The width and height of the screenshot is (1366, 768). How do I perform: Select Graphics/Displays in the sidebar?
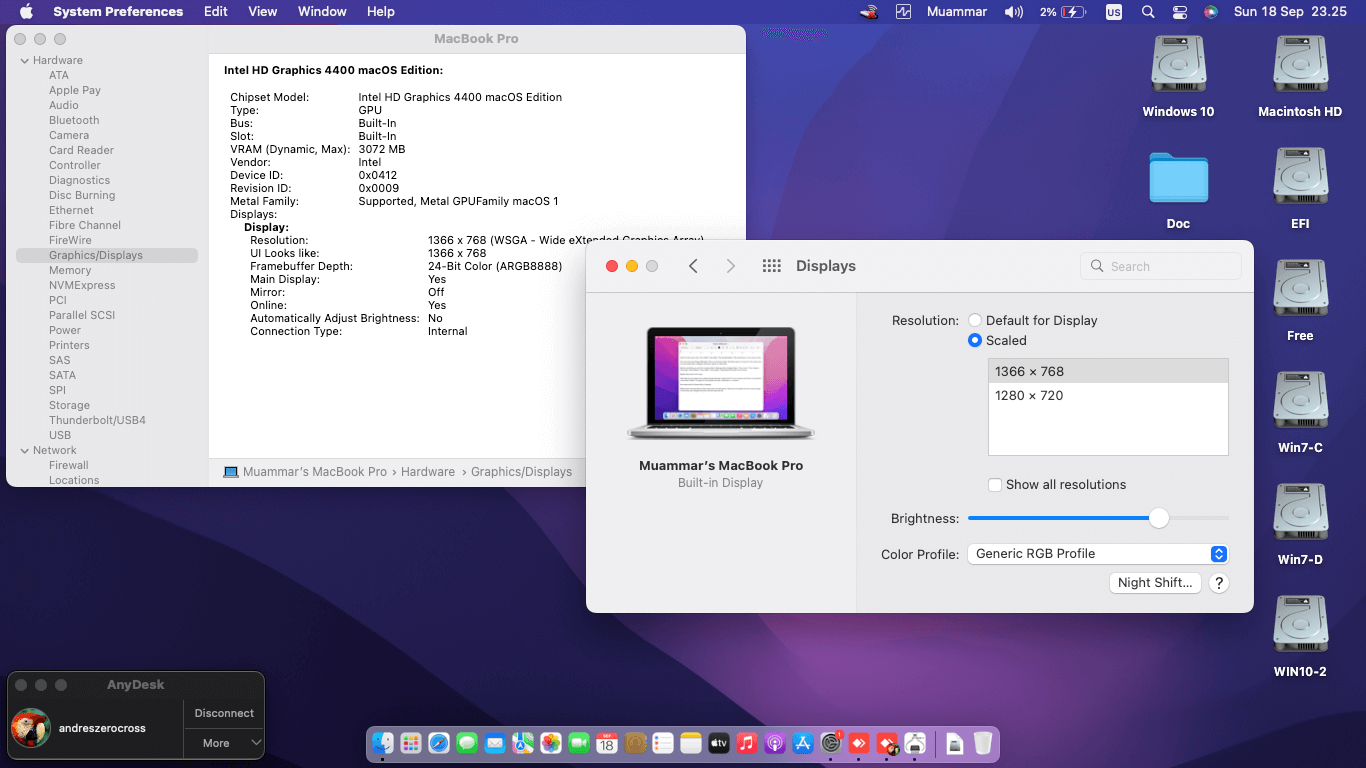(x=107, y=255)
